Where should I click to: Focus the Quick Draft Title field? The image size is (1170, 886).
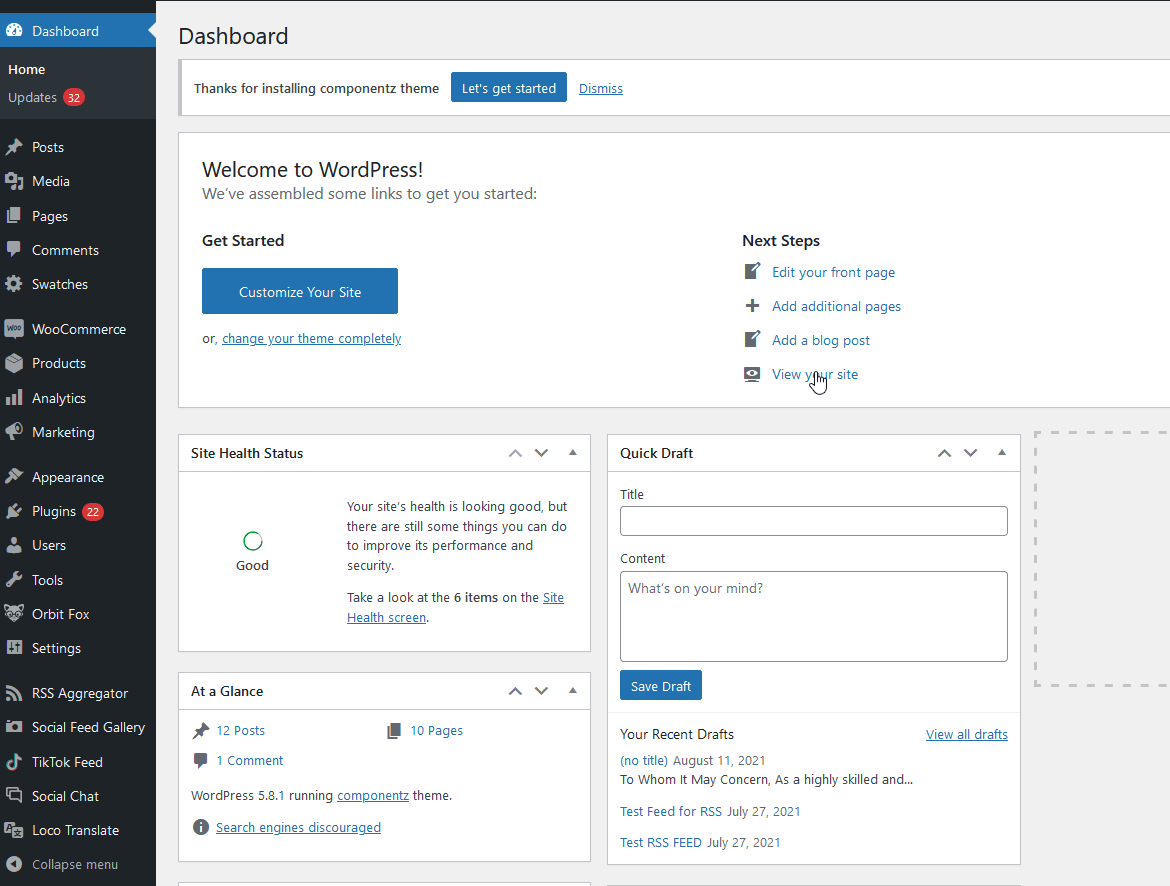pos(813,521)
